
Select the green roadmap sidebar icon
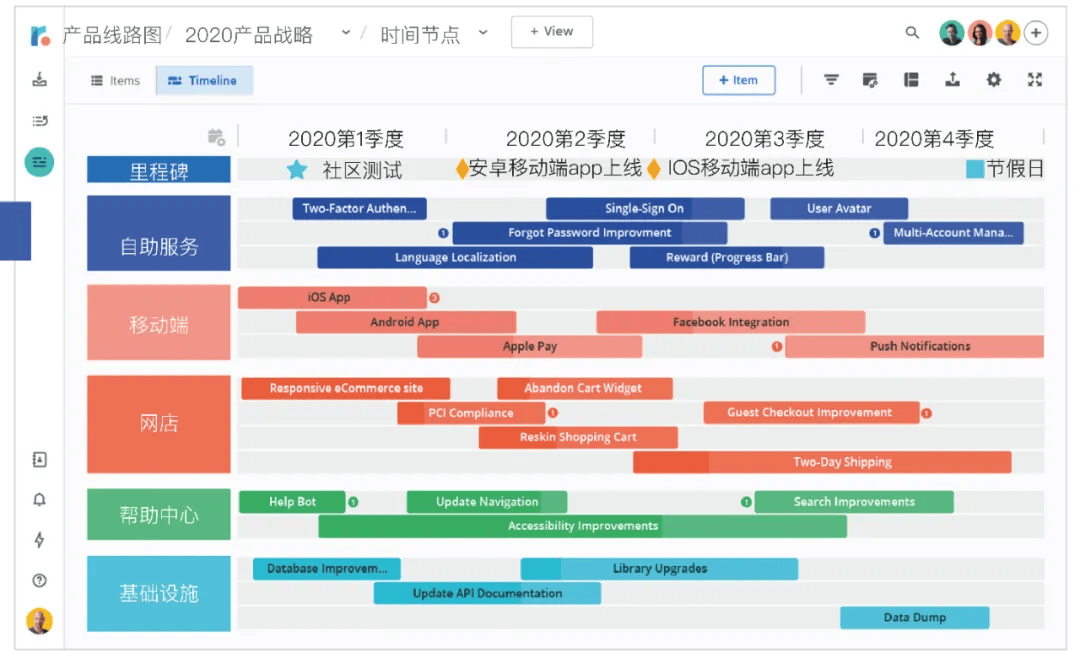click(39, 163)
